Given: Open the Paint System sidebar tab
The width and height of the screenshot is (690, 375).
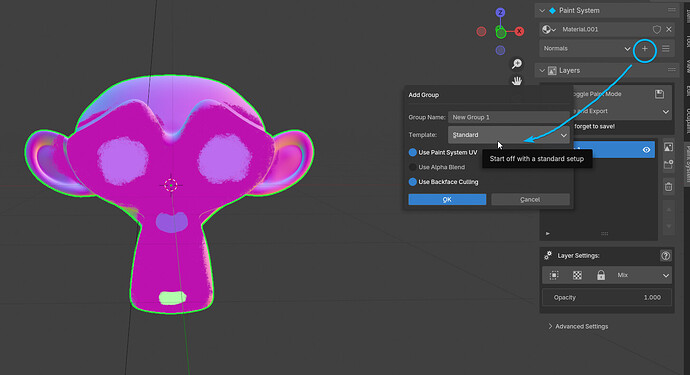Looking at the screenshot, I should click(687, 164).
